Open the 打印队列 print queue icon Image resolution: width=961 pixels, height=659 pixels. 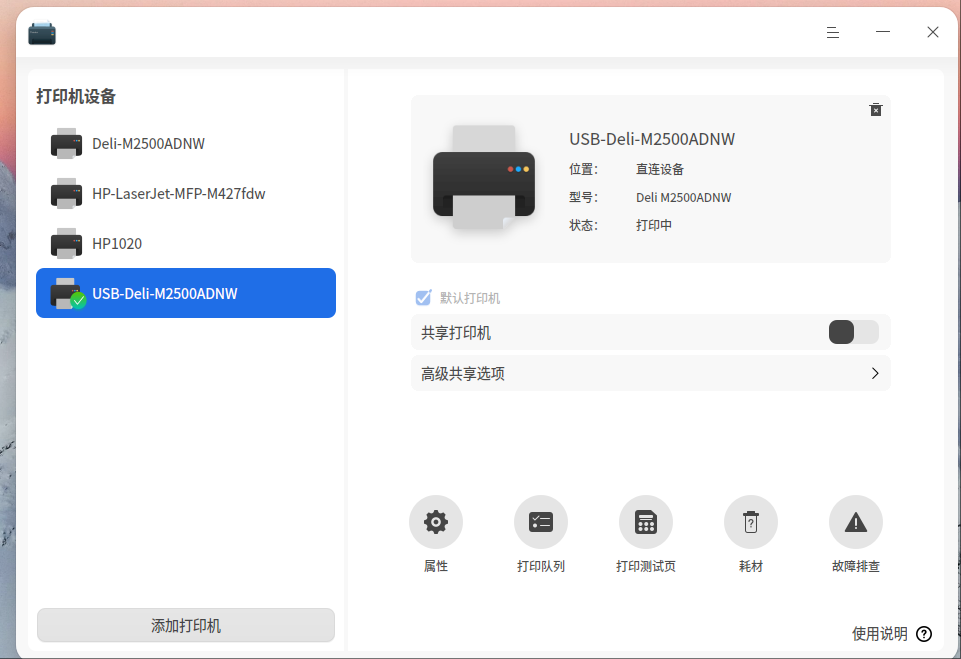(541, 522)
